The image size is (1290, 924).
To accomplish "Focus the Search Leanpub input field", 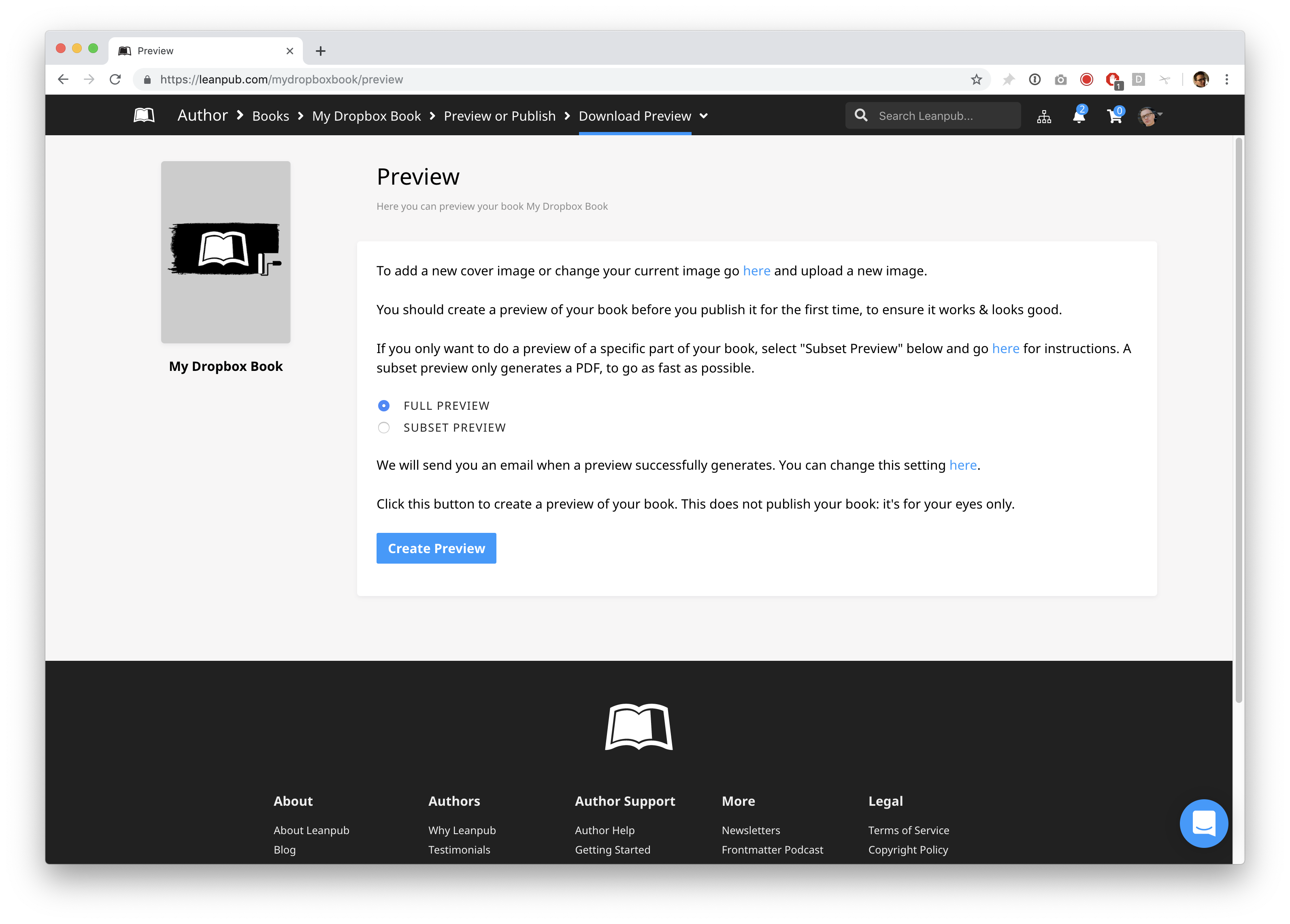I will pos(944,116).
